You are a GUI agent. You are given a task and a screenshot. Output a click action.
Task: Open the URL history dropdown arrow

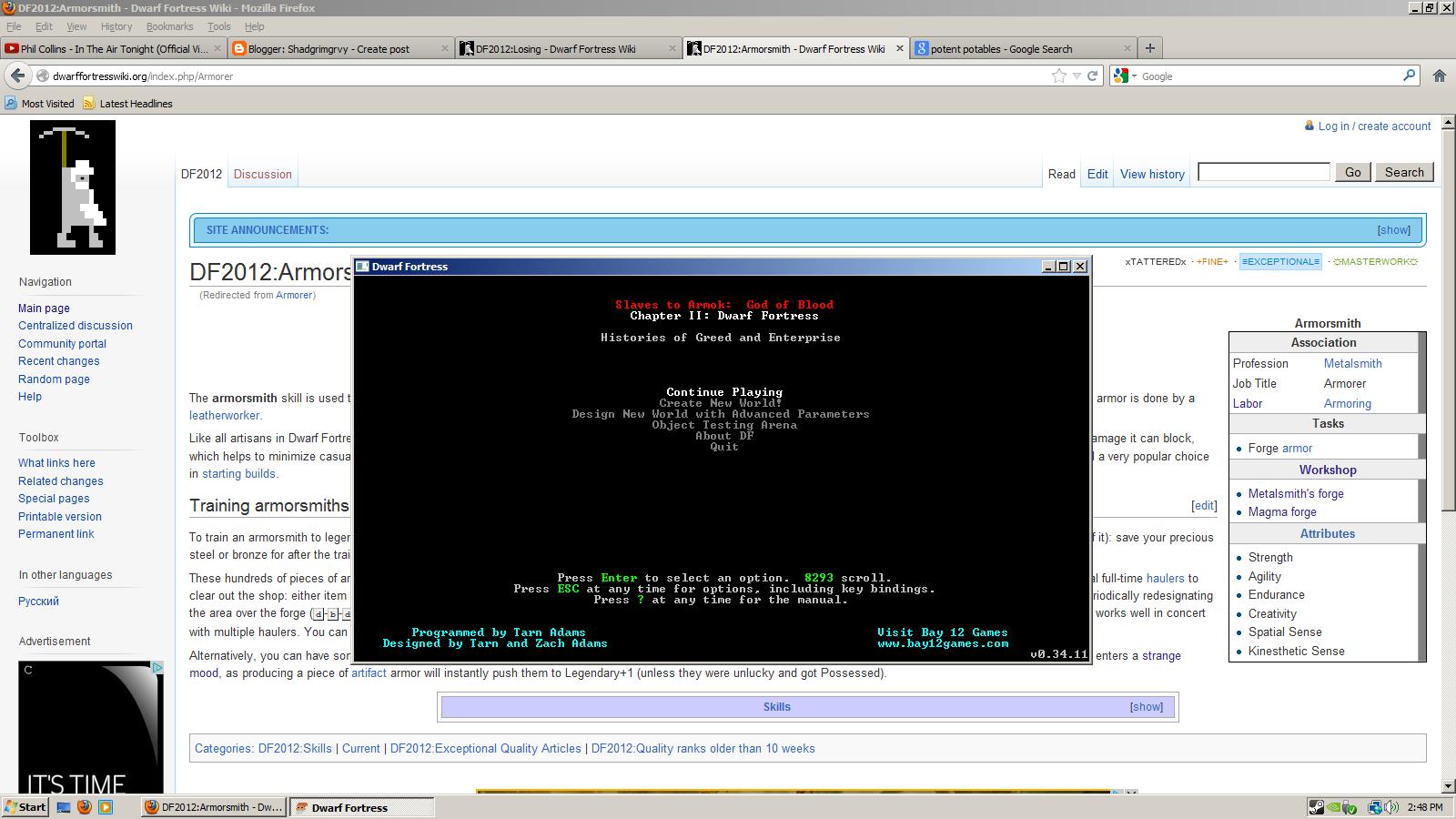(x=1077, y=76)
